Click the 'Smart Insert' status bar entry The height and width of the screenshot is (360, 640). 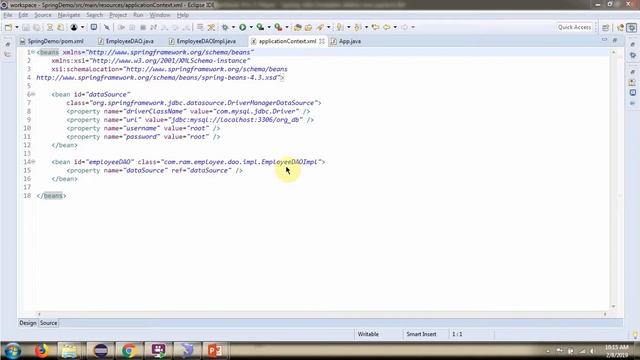coord(421,334)
